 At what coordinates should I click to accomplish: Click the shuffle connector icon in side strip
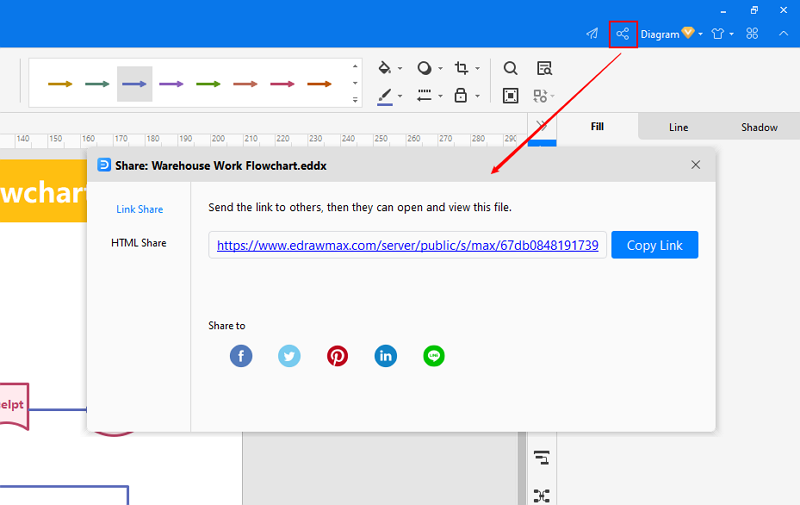click(x=542, y=496)
